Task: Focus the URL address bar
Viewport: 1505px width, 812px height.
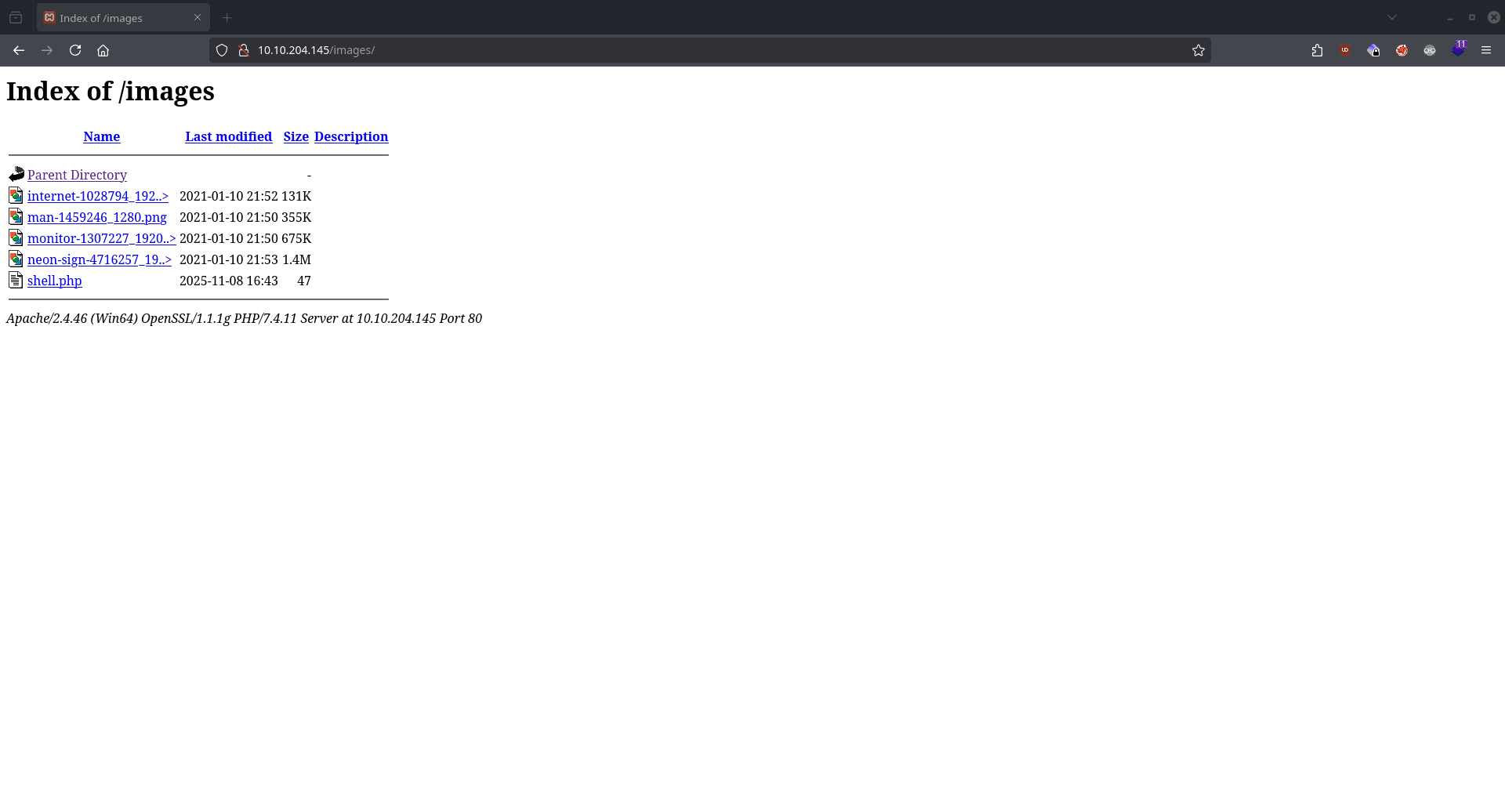Action: 705,50
